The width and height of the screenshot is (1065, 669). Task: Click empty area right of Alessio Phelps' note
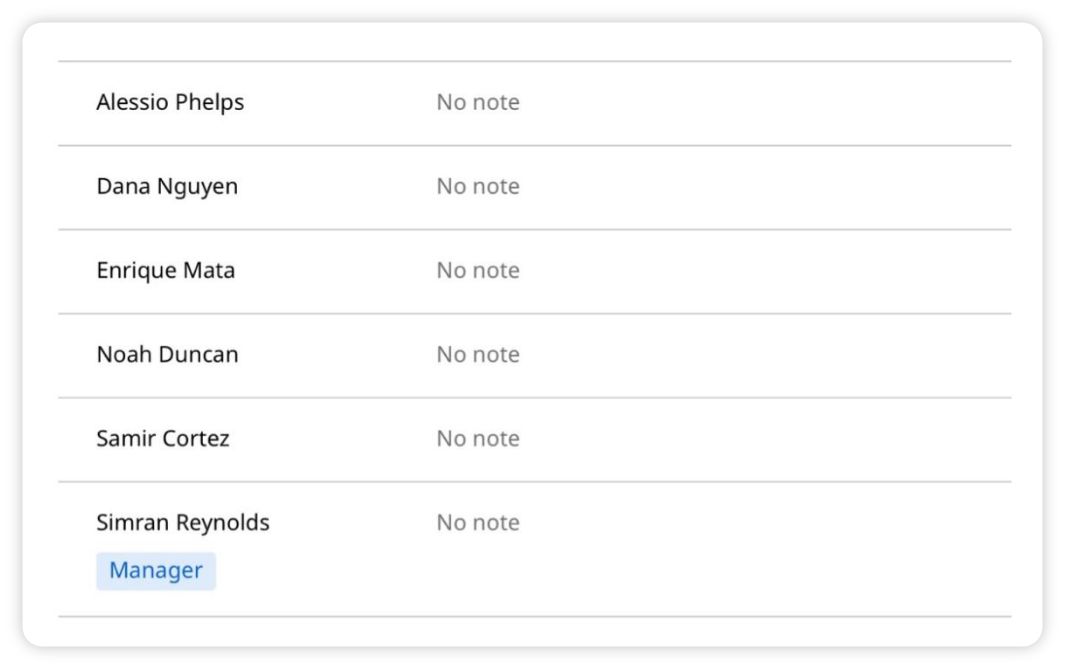click(x=765, y=103)
